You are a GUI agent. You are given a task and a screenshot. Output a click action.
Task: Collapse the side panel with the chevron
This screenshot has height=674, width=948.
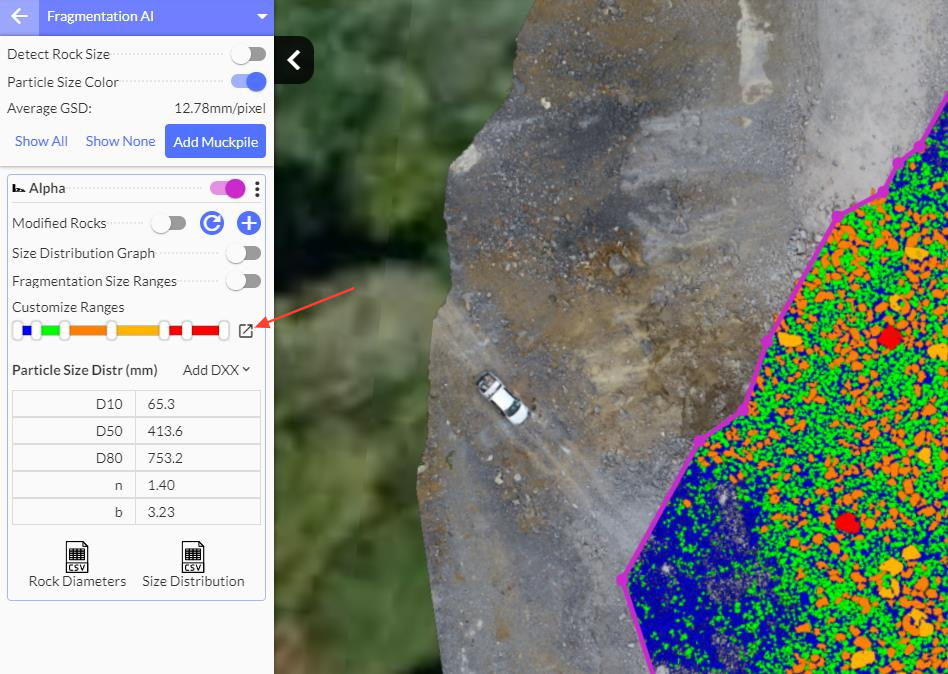point(294,60)
